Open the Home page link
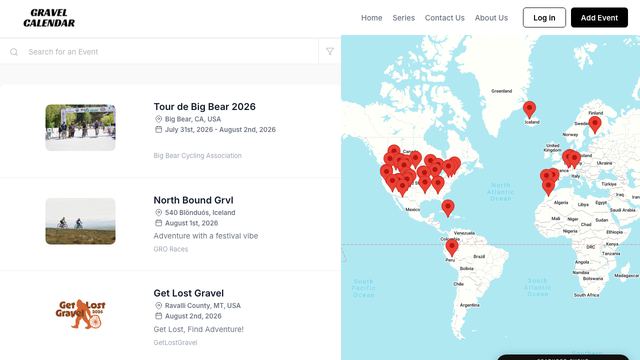 371,18
